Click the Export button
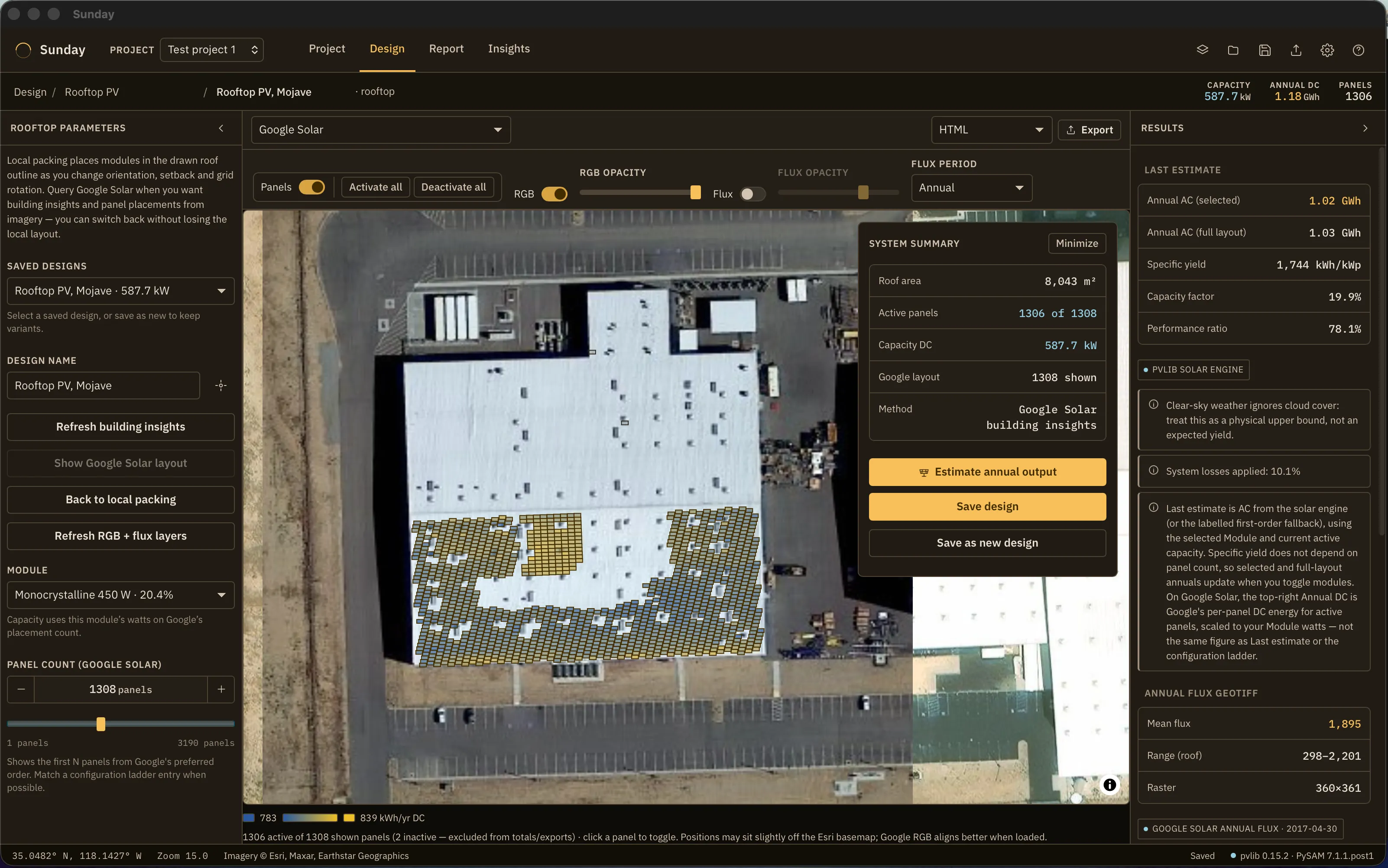 tap(1089, 130)
